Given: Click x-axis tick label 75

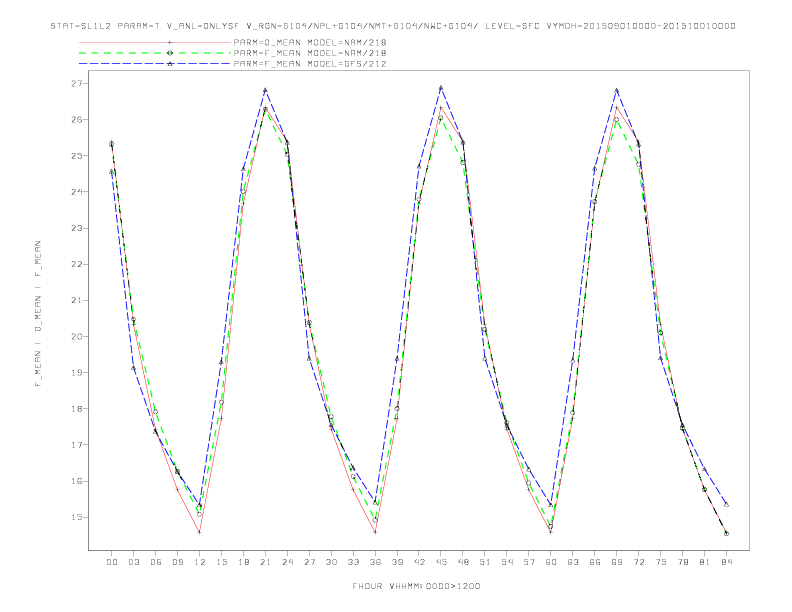Looking at the screenshot, I should point(661,562).
